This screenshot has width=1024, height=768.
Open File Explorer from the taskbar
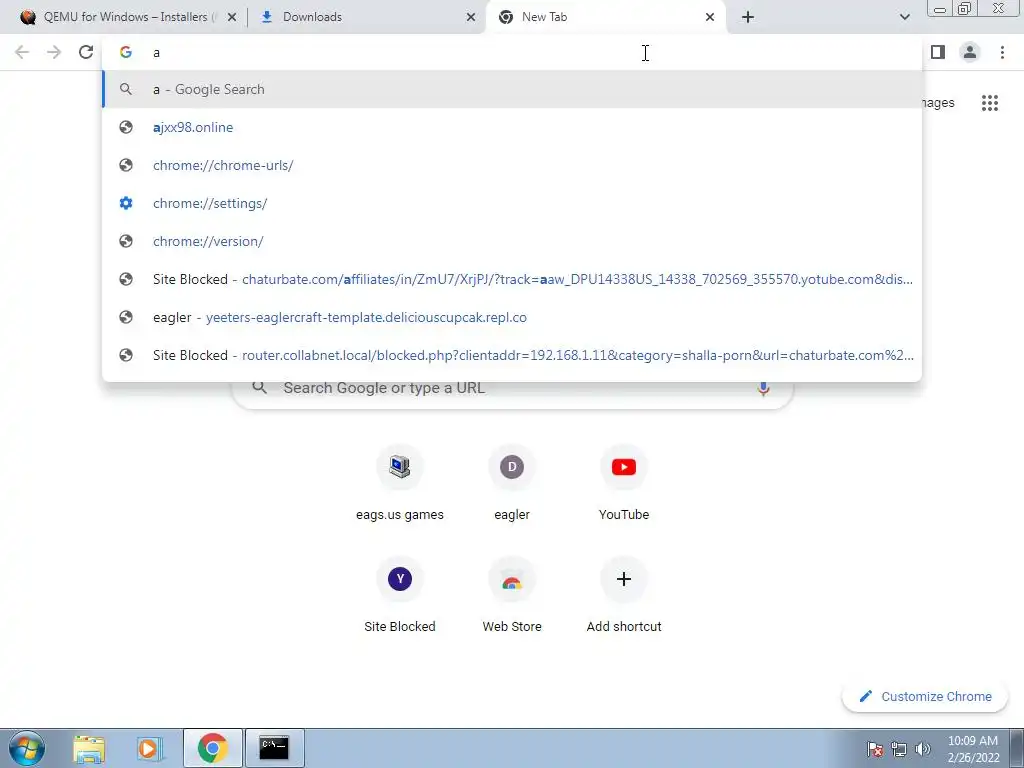[x=89, y=748]
